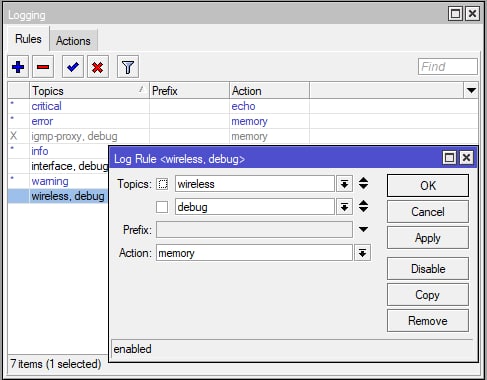Toggle the invert checkbox beside the debug topic
The image size is (487, 380).
[x=162, y=207]
